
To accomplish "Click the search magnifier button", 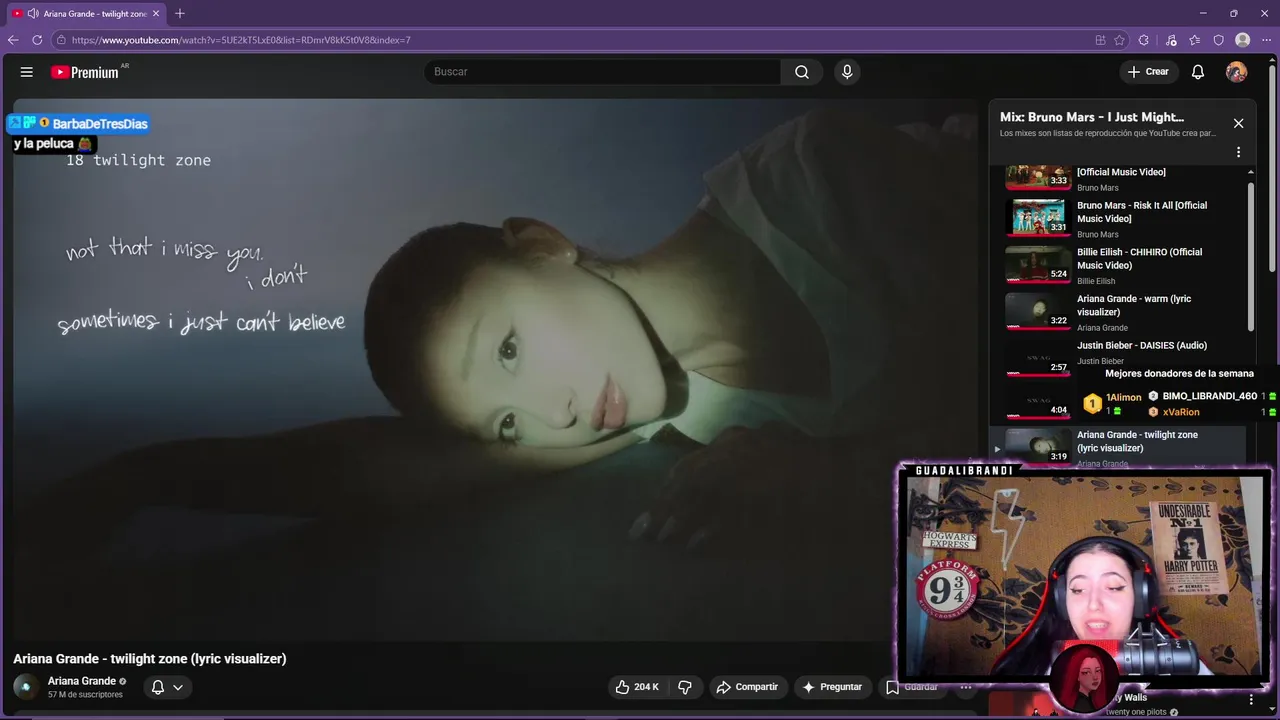I will click(802, 72).
